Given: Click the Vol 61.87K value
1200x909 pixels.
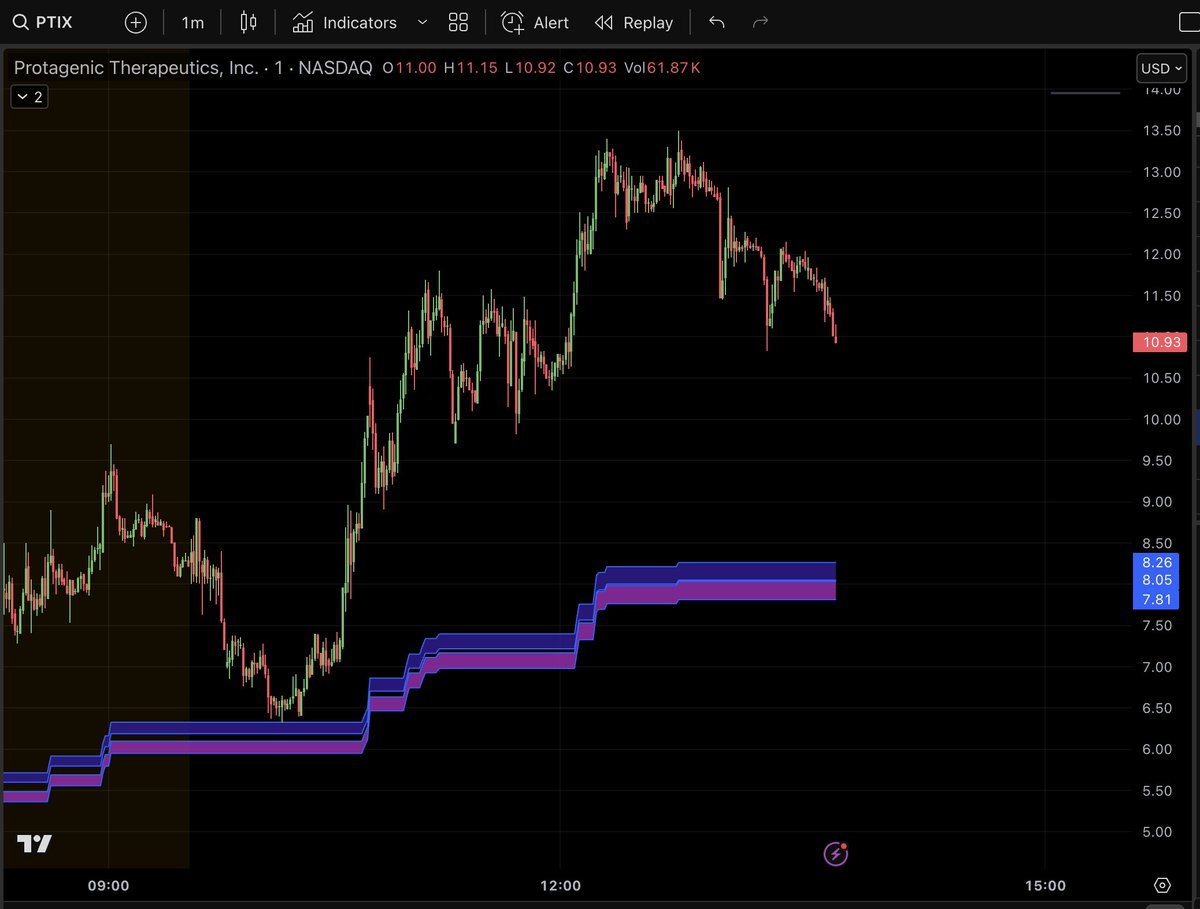Looking at the screenshot, I should (660, 68).
